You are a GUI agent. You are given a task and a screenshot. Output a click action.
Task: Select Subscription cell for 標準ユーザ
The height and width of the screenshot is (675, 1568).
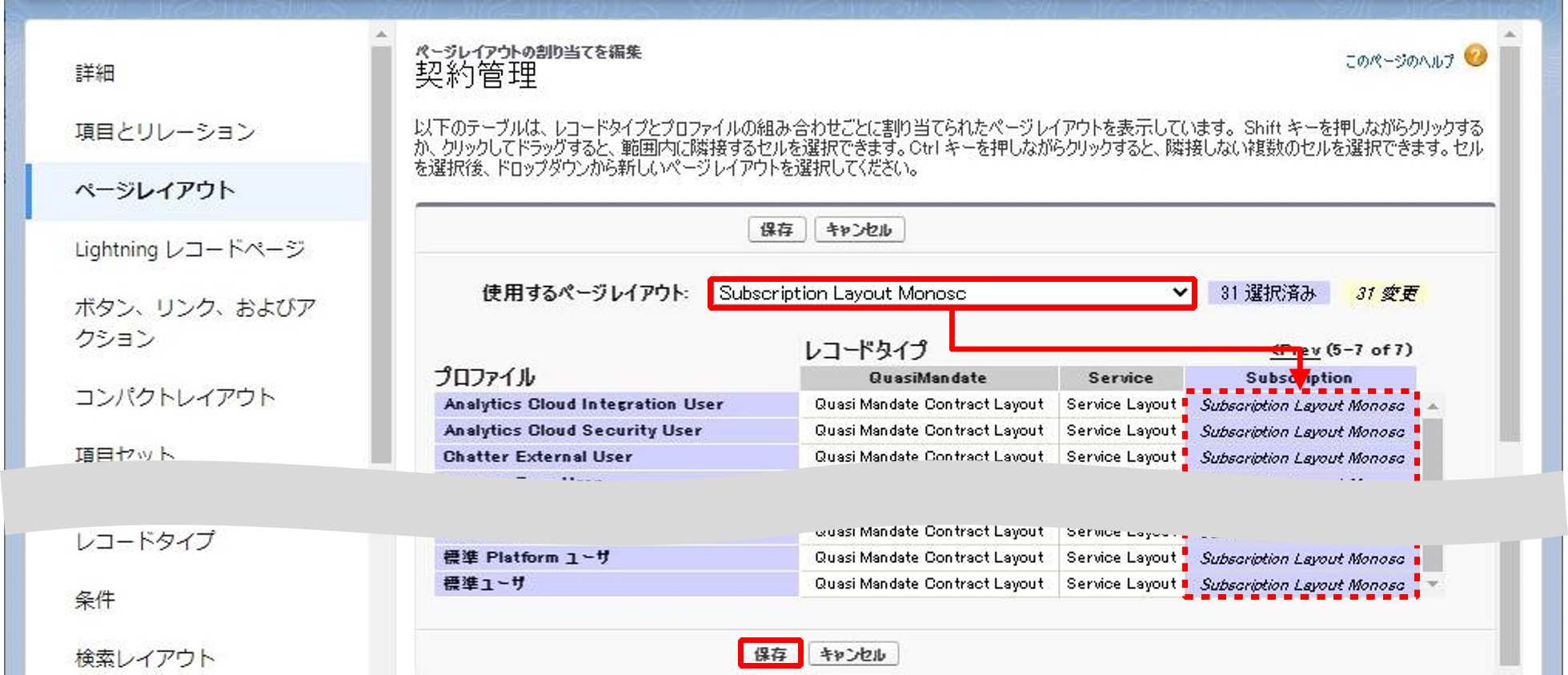pyautogui.click(x=1302, y=585)
